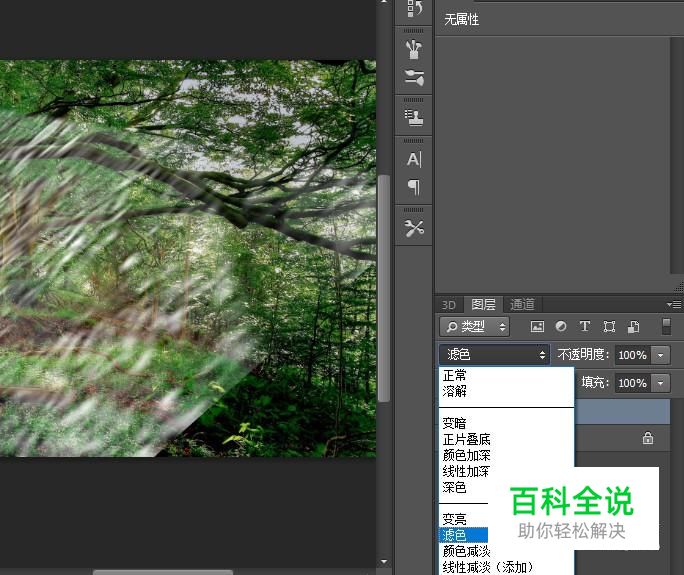The image size is (684, 575).
Task: Expand the fill slider arrow
Action: [x=660, y=383]
